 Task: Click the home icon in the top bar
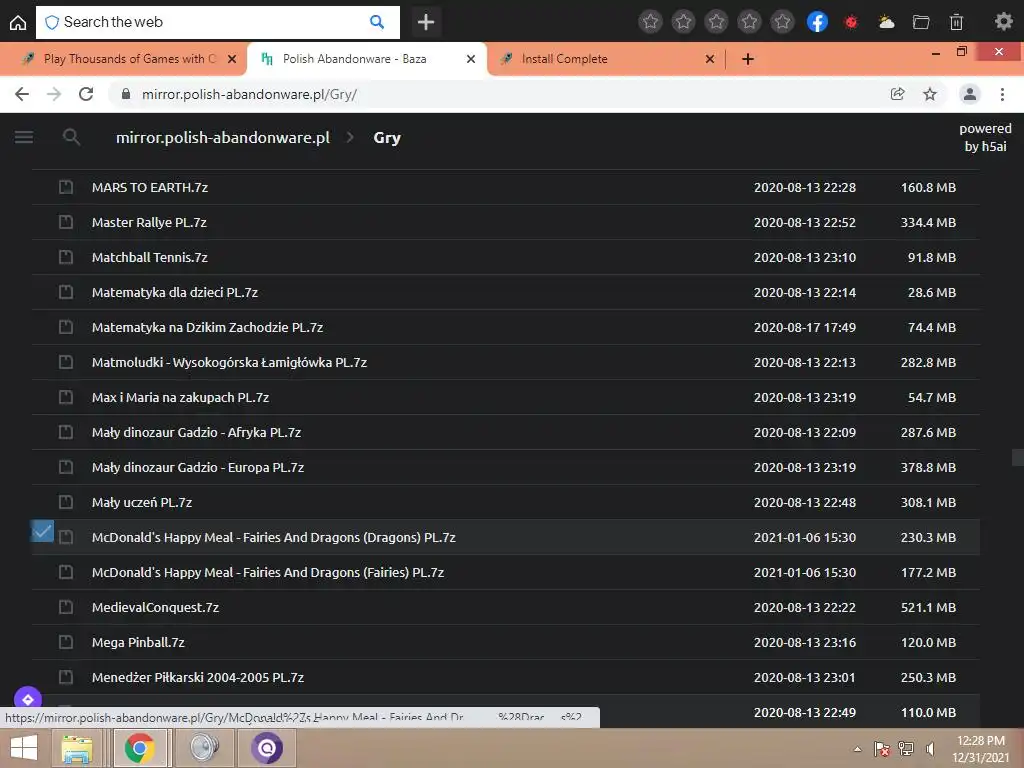pyautogui.click(x=18, y=22)
